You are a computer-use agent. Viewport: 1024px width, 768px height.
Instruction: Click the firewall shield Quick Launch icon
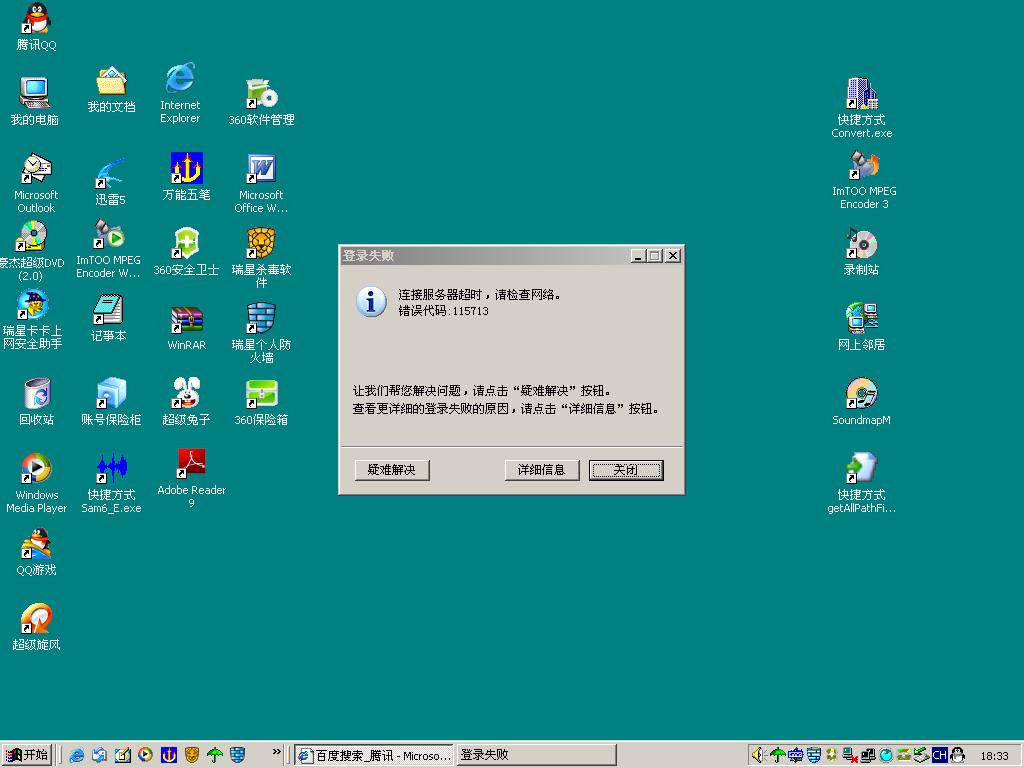coord(238,755)
